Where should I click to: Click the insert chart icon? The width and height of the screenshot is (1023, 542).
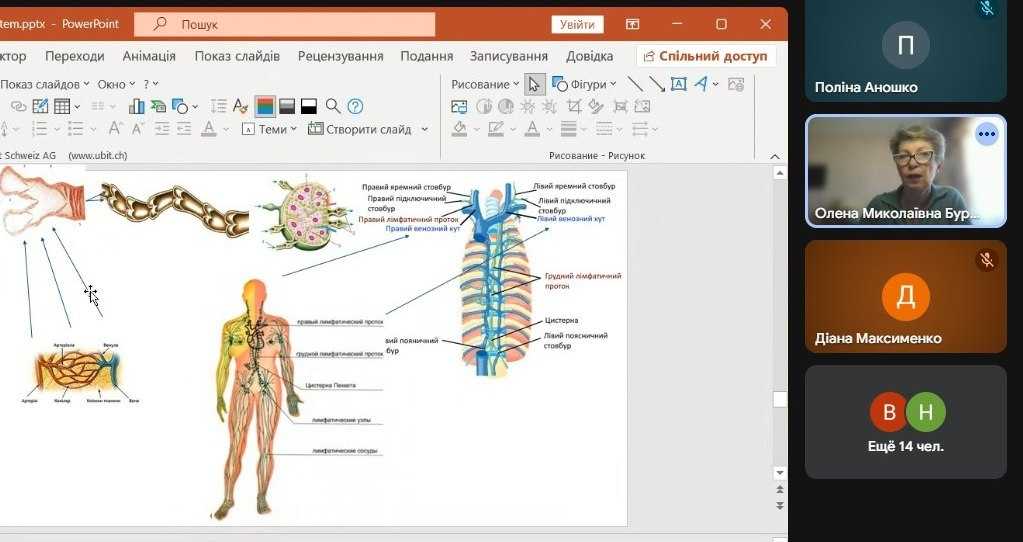[136, 106]
